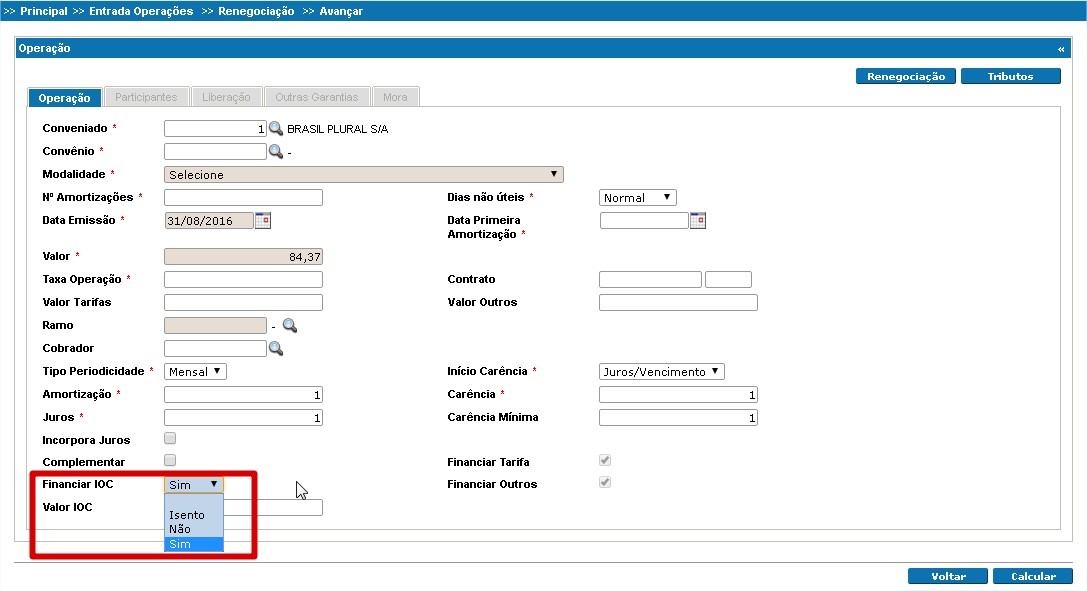Open calendar picker for Data Emissão
This screenshot has width=1087, height=591.
click(263, 220)
